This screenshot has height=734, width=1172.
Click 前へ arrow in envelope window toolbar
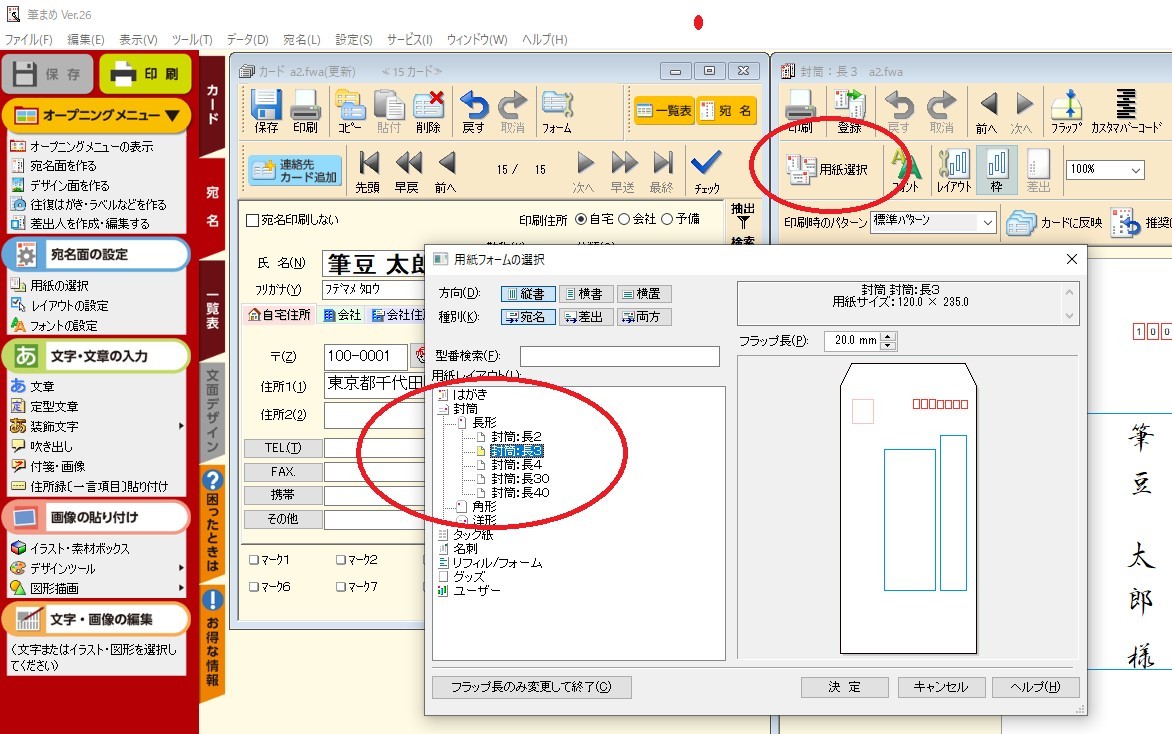click(987, 111)
